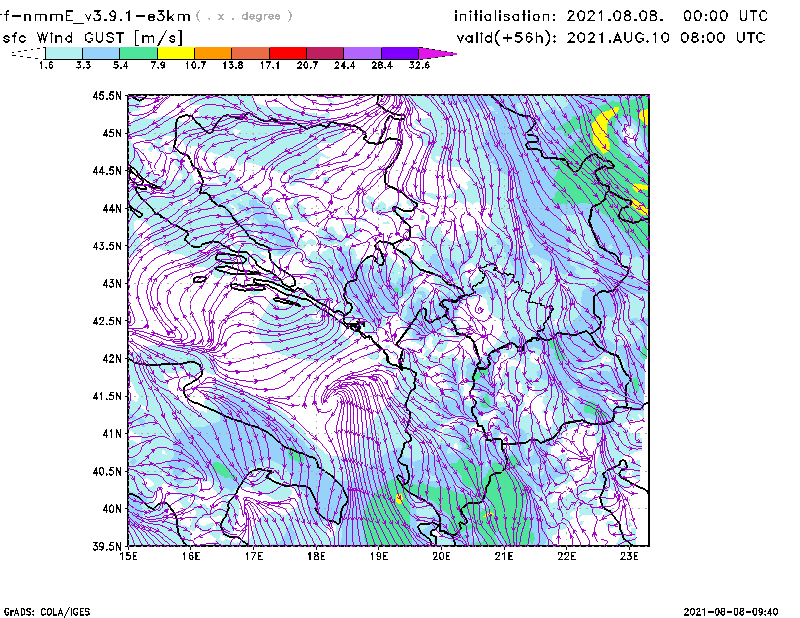Click the 39.5N latitude label
This screenshot has width=800, height=618.
pos(108,546)
